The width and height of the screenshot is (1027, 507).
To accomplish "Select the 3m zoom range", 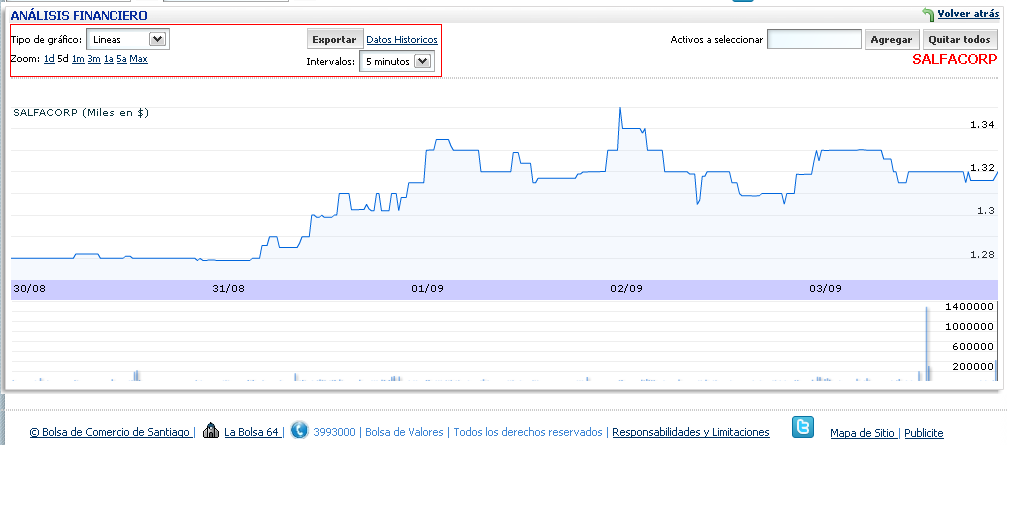I will pyautogui.click(x=93, y=59).
